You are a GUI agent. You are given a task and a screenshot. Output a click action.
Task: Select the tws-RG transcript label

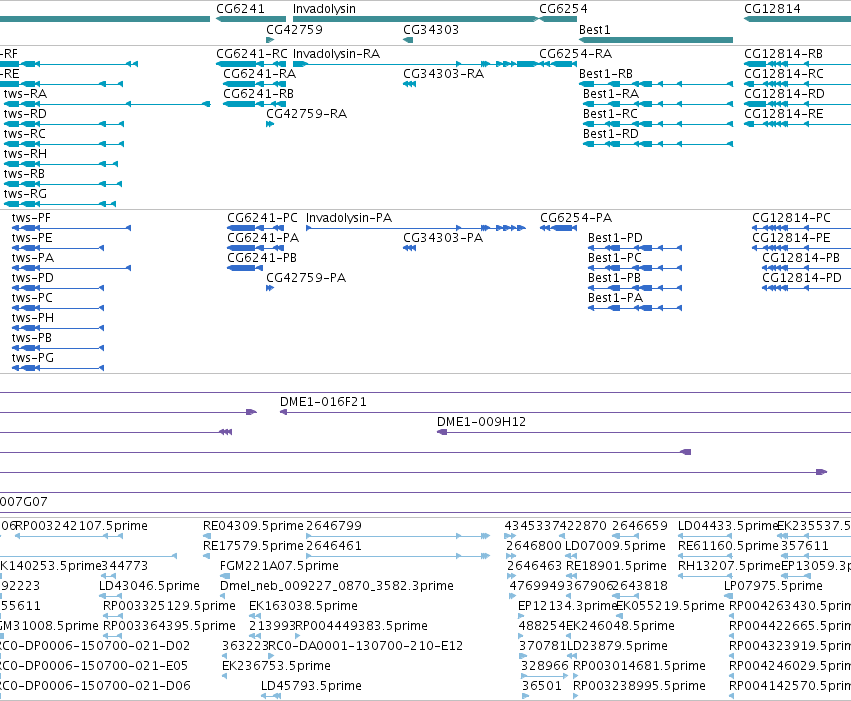tap(26, 194)
